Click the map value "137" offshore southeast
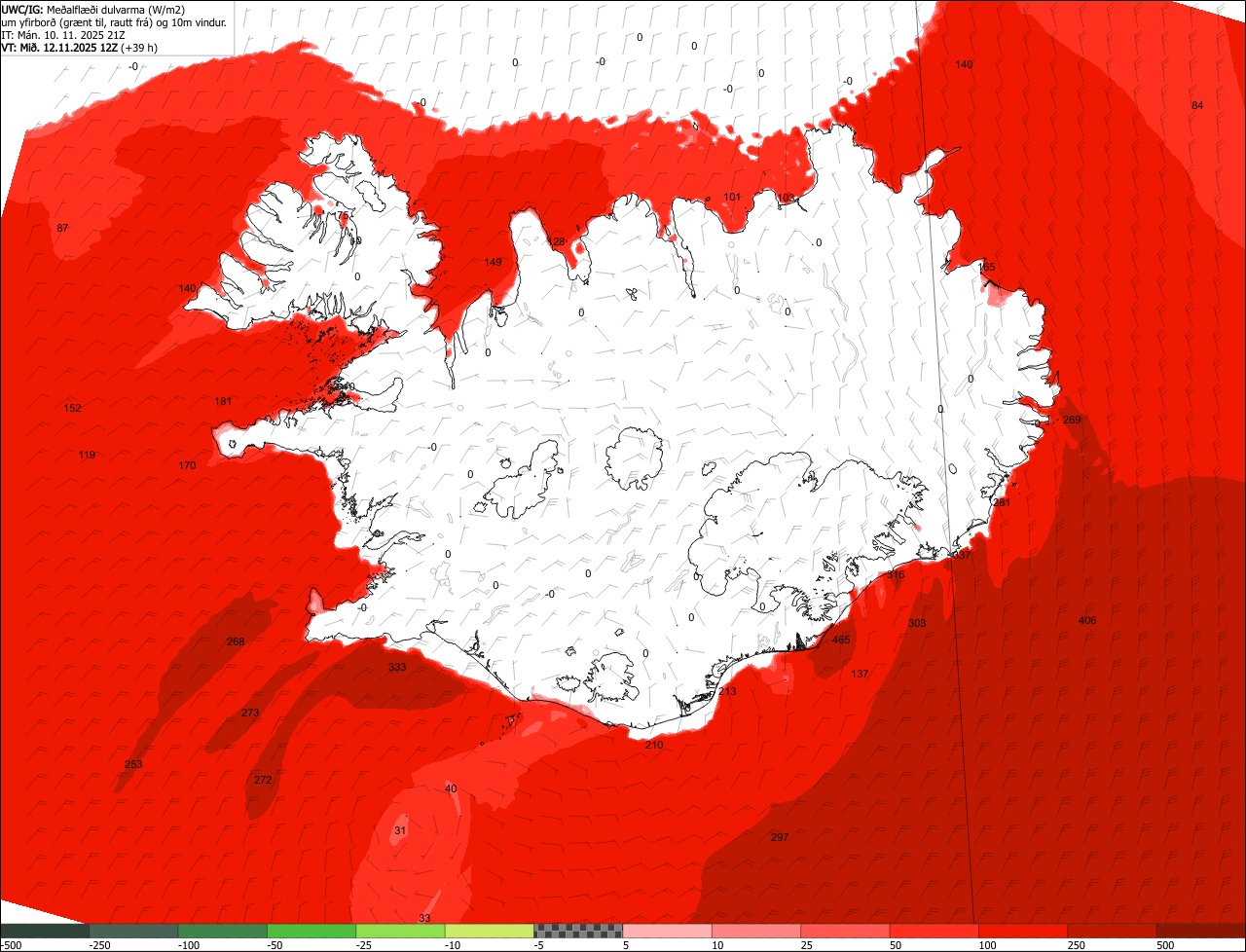The image size is (1246, 952). click(x=860, y=674)
